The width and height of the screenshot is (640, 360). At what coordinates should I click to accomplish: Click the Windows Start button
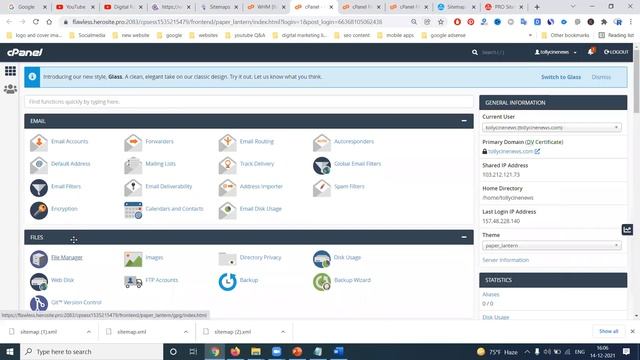pyautogui.click(x=10, y=351)
